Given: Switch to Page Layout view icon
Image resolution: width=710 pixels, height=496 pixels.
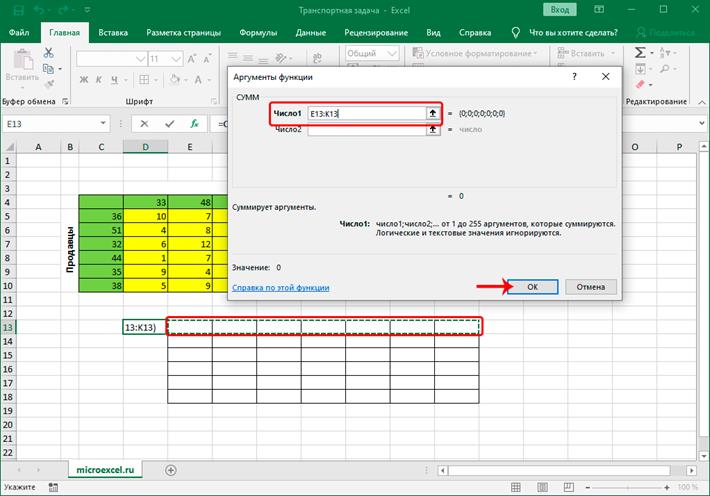Looking at the screenshot, I should coord(542,487).
